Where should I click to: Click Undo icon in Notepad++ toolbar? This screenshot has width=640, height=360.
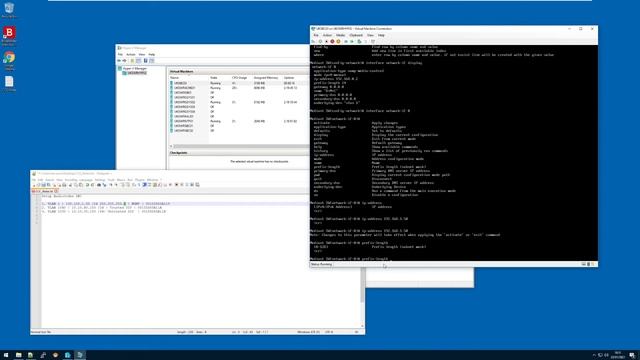[87, 185]
